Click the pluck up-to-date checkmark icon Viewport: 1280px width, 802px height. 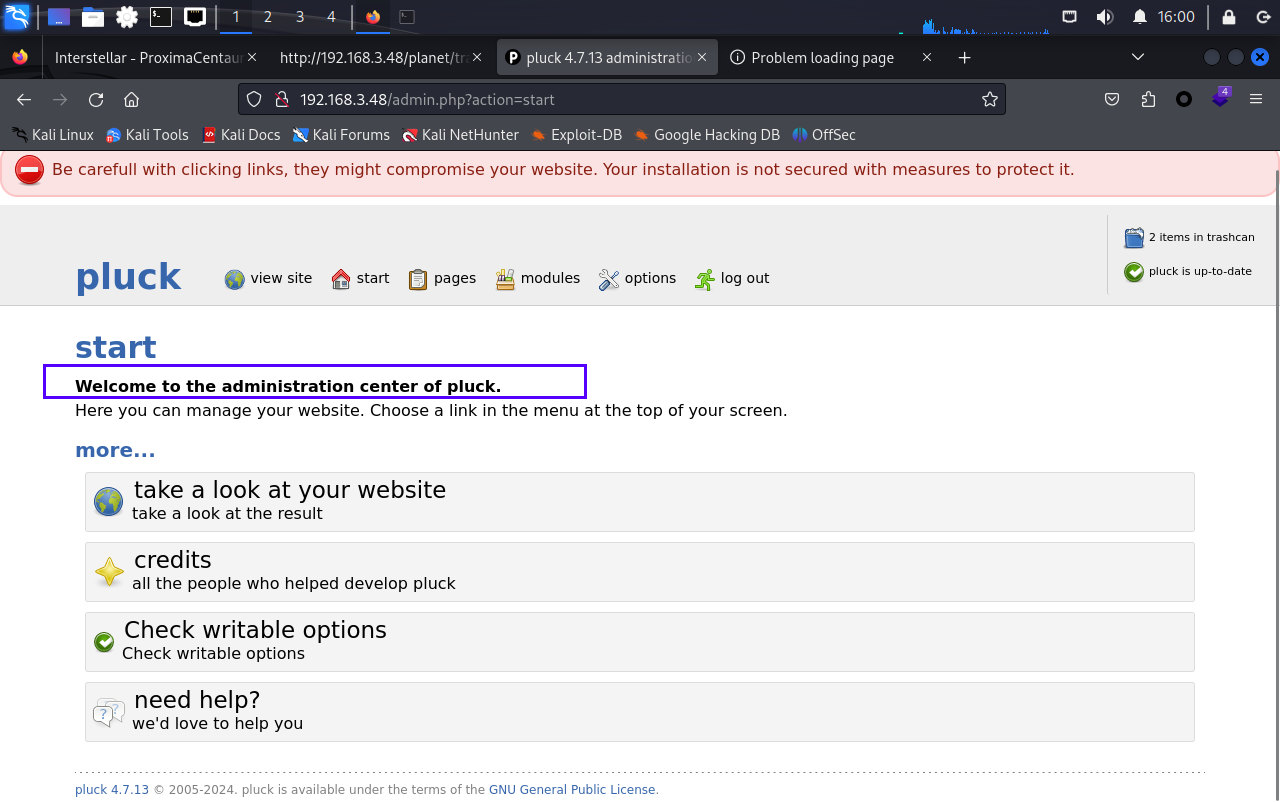click(1134, 271)
